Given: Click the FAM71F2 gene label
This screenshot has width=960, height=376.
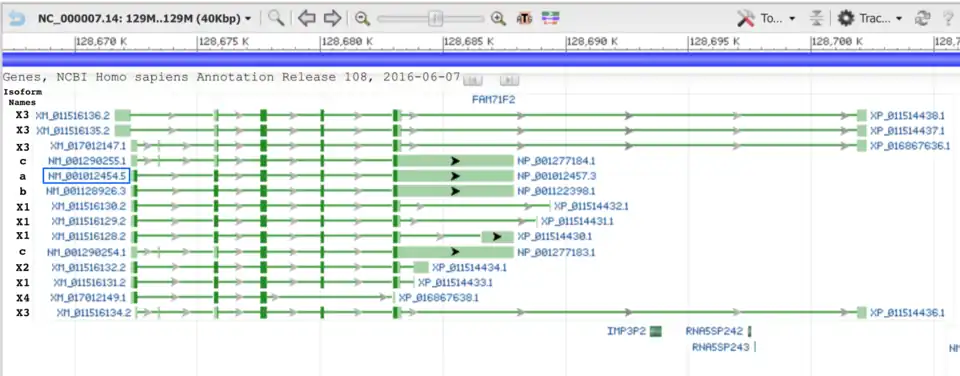Looking at the screenshot, I should [493, 99].
